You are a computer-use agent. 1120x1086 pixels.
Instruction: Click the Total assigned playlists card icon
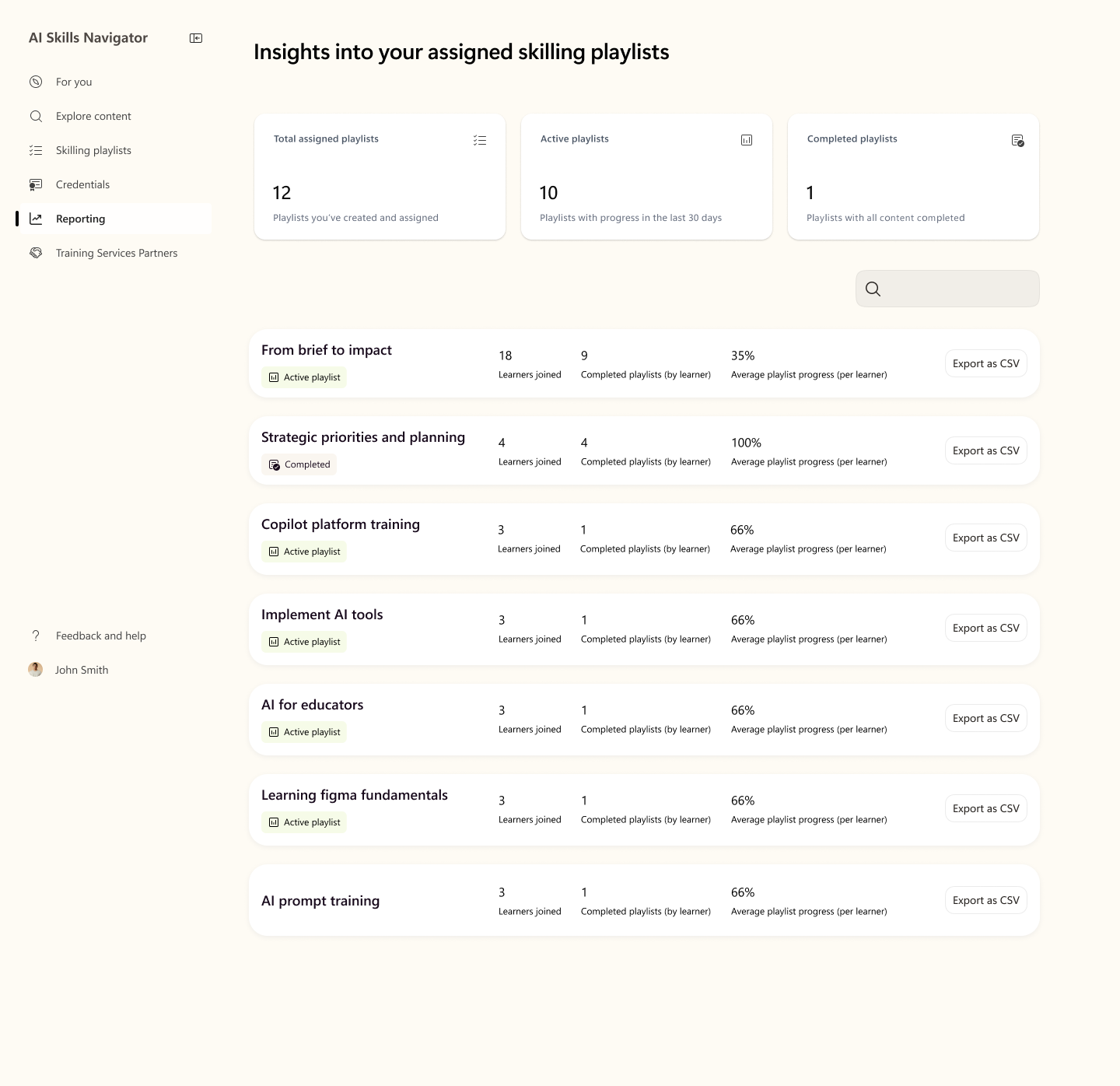pos(480,140)
